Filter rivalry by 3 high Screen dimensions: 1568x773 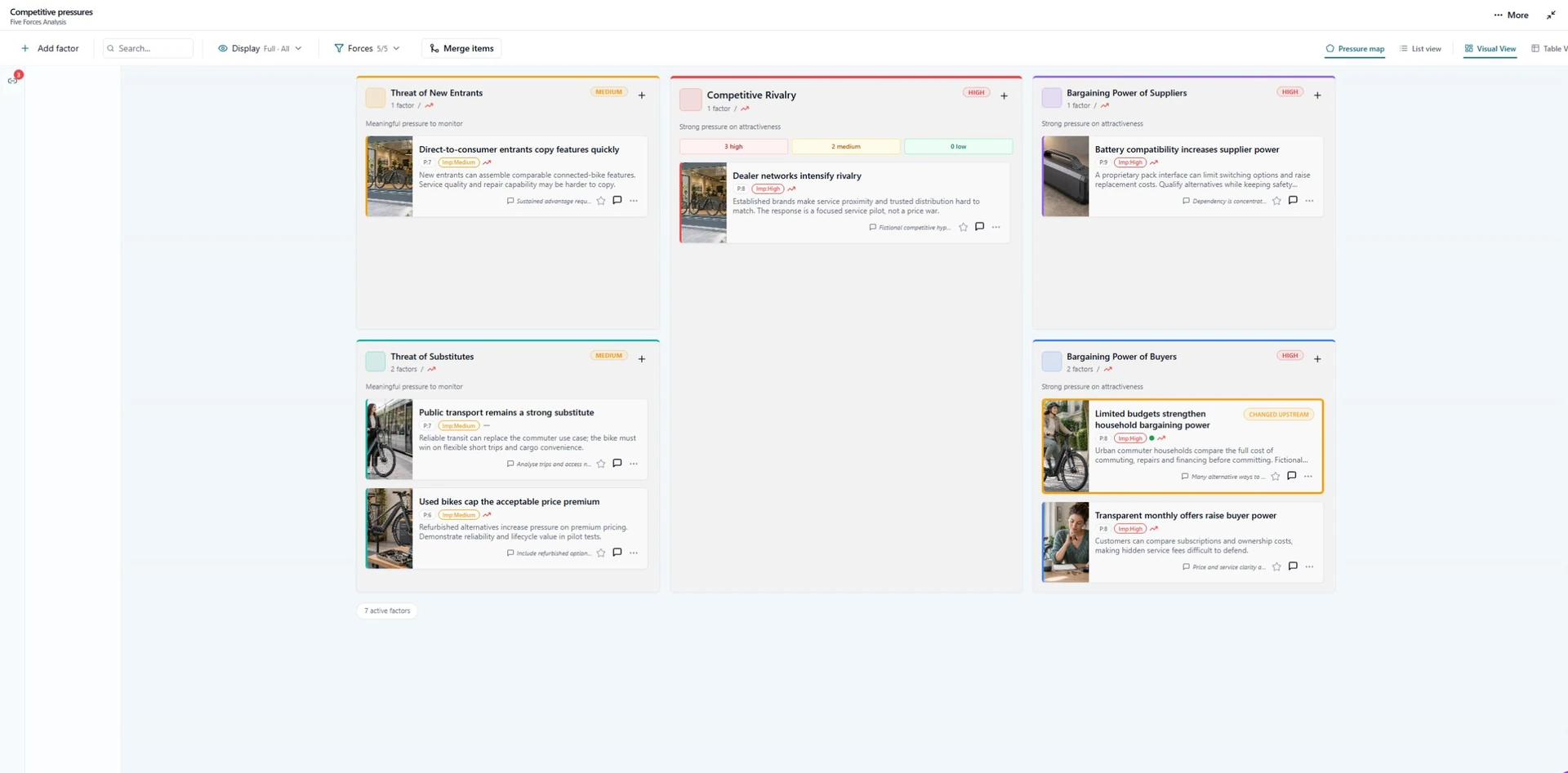tap(733, 147)
